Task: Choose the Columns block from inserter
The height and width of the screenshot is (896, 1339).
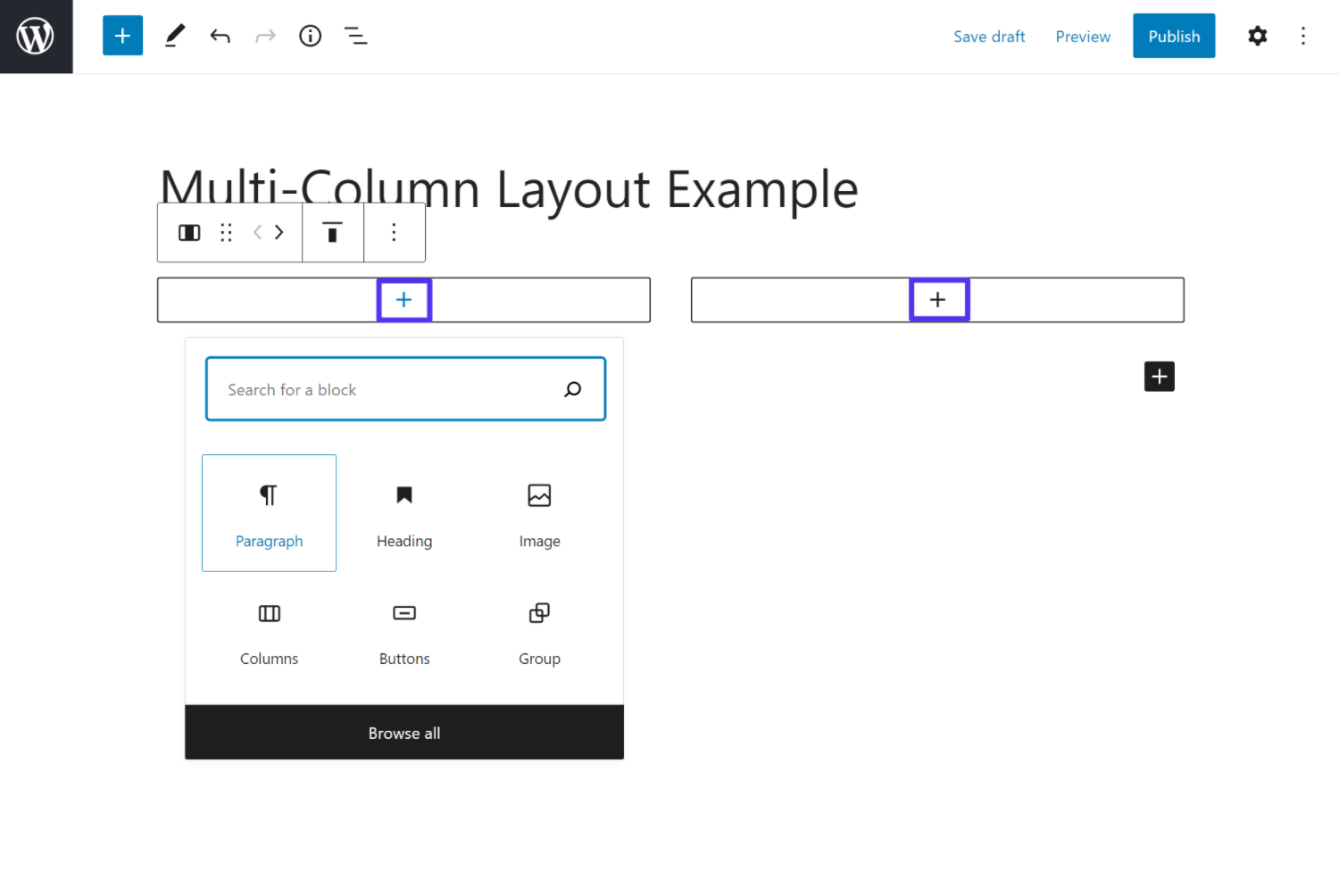Action: pyautogui.click(x=269, y=631)
